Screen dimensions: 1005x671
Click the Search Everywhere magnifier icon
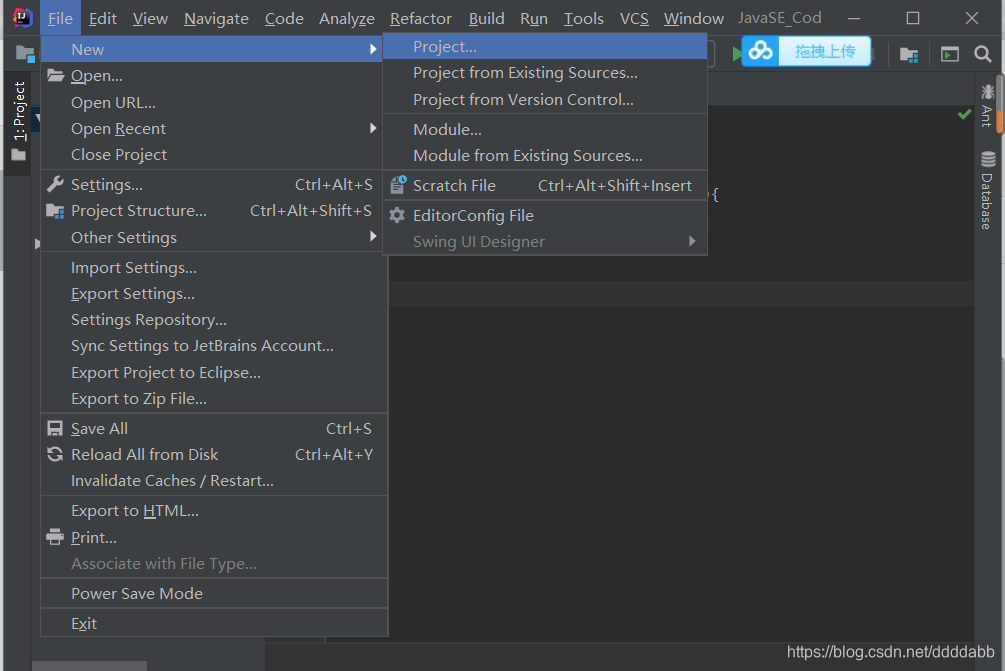coord(983,54)
